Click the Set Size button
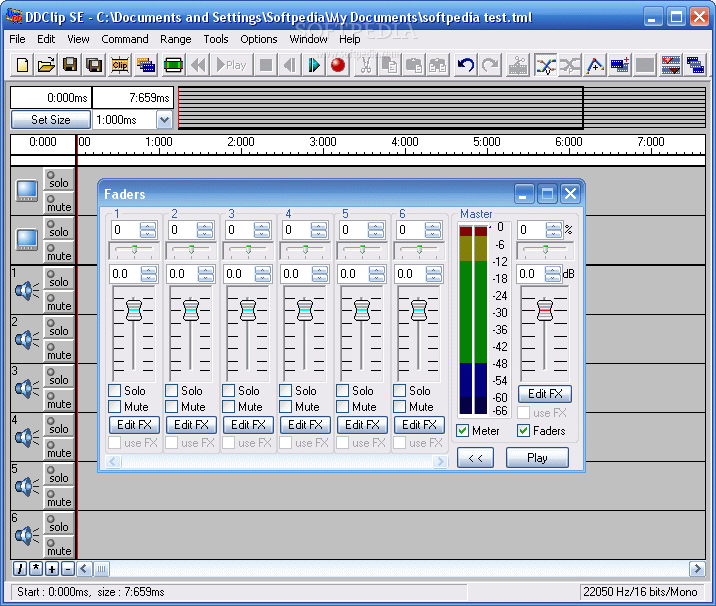The height and width of the screenshot is (606, 716). [x=51, y=120]
